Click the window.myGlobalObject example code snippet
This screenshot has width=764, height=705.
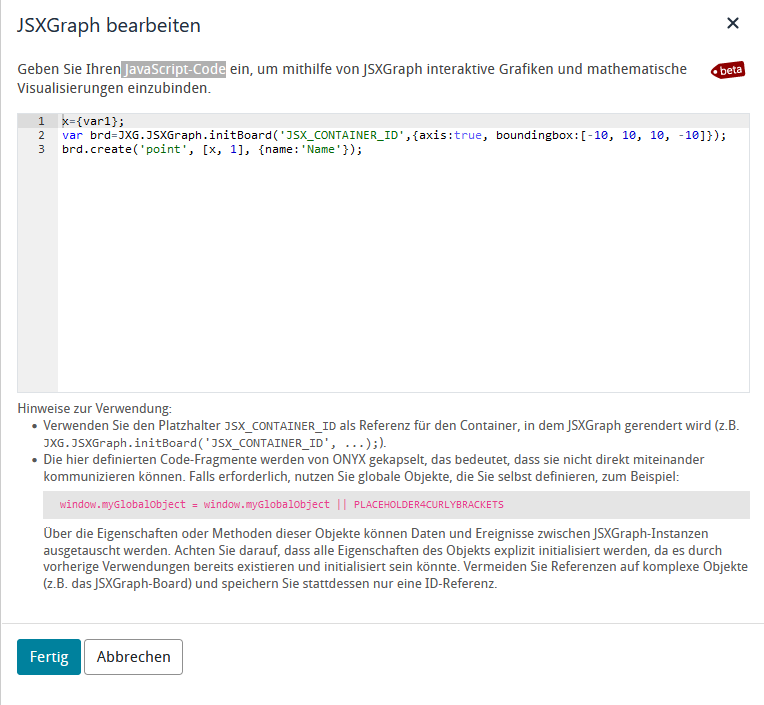(281, 504)
